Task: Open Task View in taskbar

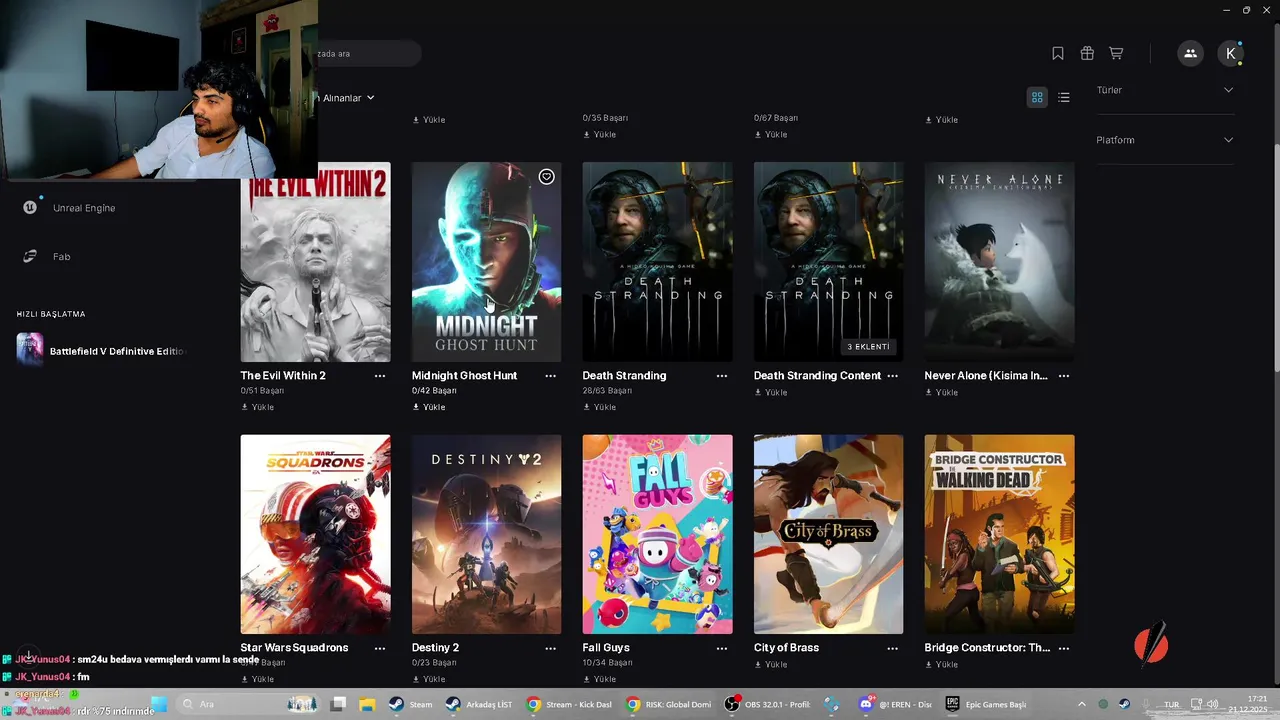Action: click(338, 704)
